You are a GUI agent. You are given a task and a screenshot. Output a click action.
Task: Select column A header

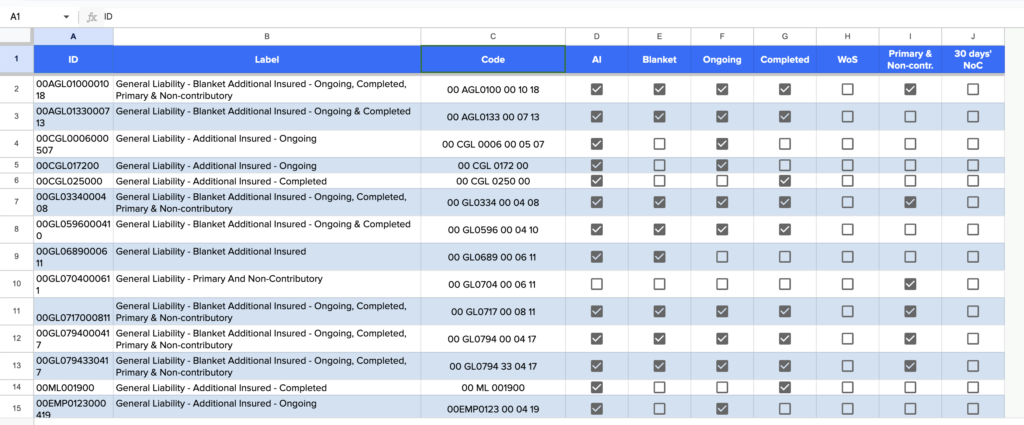(73, 37)
